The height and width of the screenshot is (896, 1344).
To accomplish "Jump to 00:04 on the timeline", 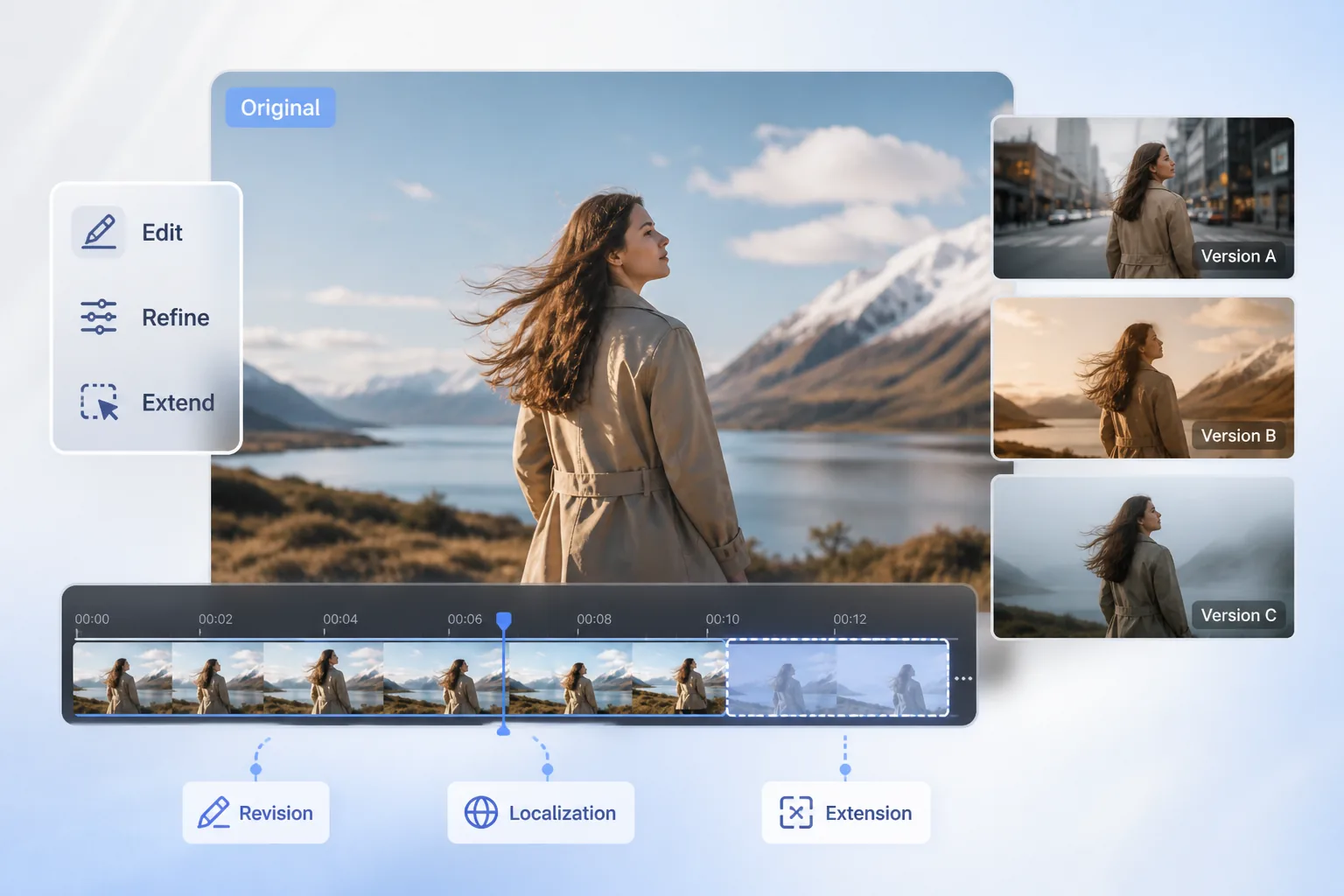I will [340, 619].
